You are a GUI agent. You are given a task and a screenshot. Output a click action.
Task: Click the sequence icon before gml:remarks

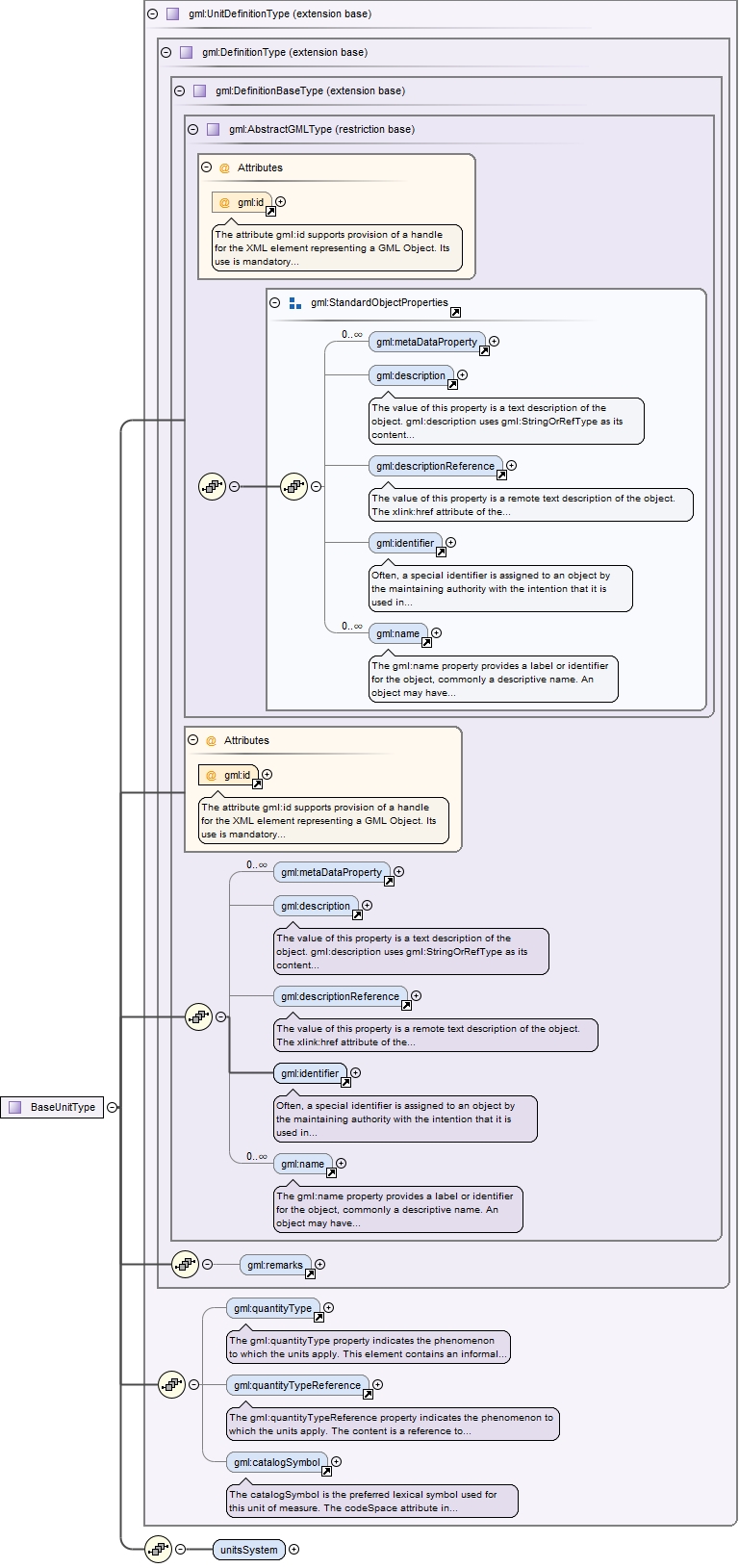coord(185,1264)
